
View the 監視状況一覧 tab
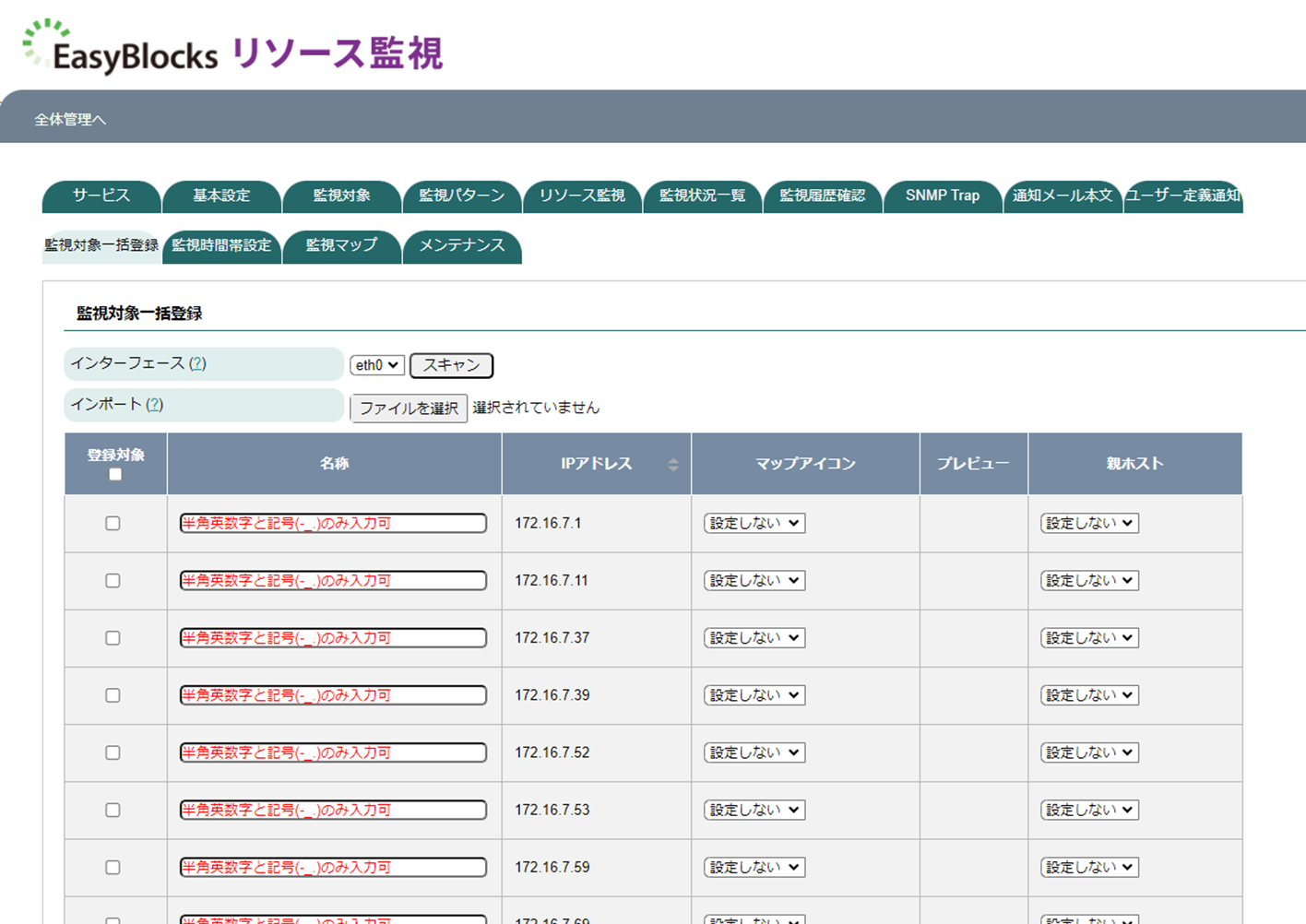tap(703, 196)
